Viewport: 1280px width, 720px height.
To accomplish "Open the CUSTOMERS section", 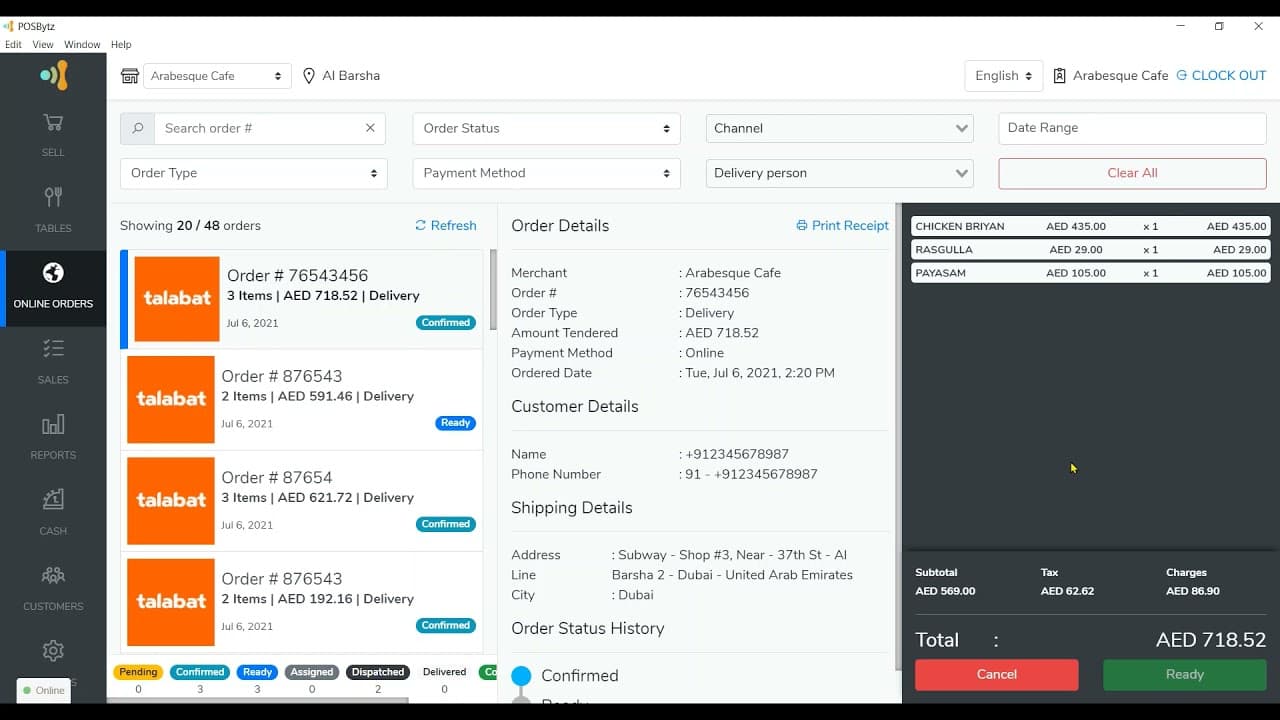I will point(53,589).
